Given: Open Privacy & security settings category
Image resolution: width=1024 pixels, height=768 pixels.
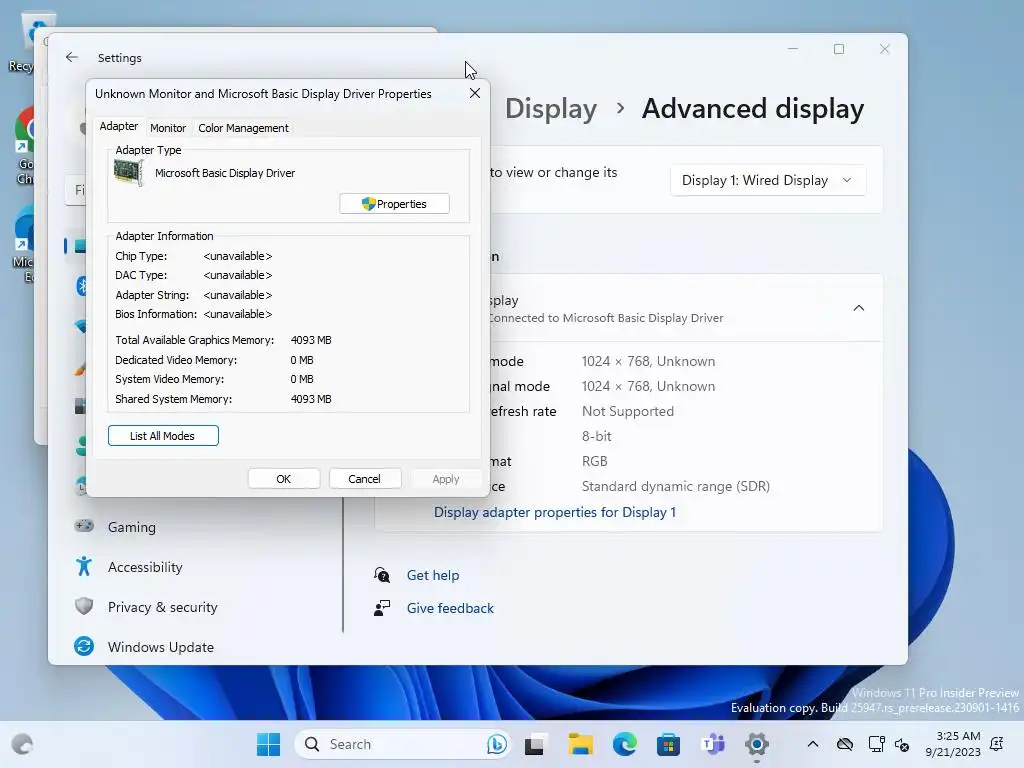Looking at the screenshot, I should tap(163, 607).
